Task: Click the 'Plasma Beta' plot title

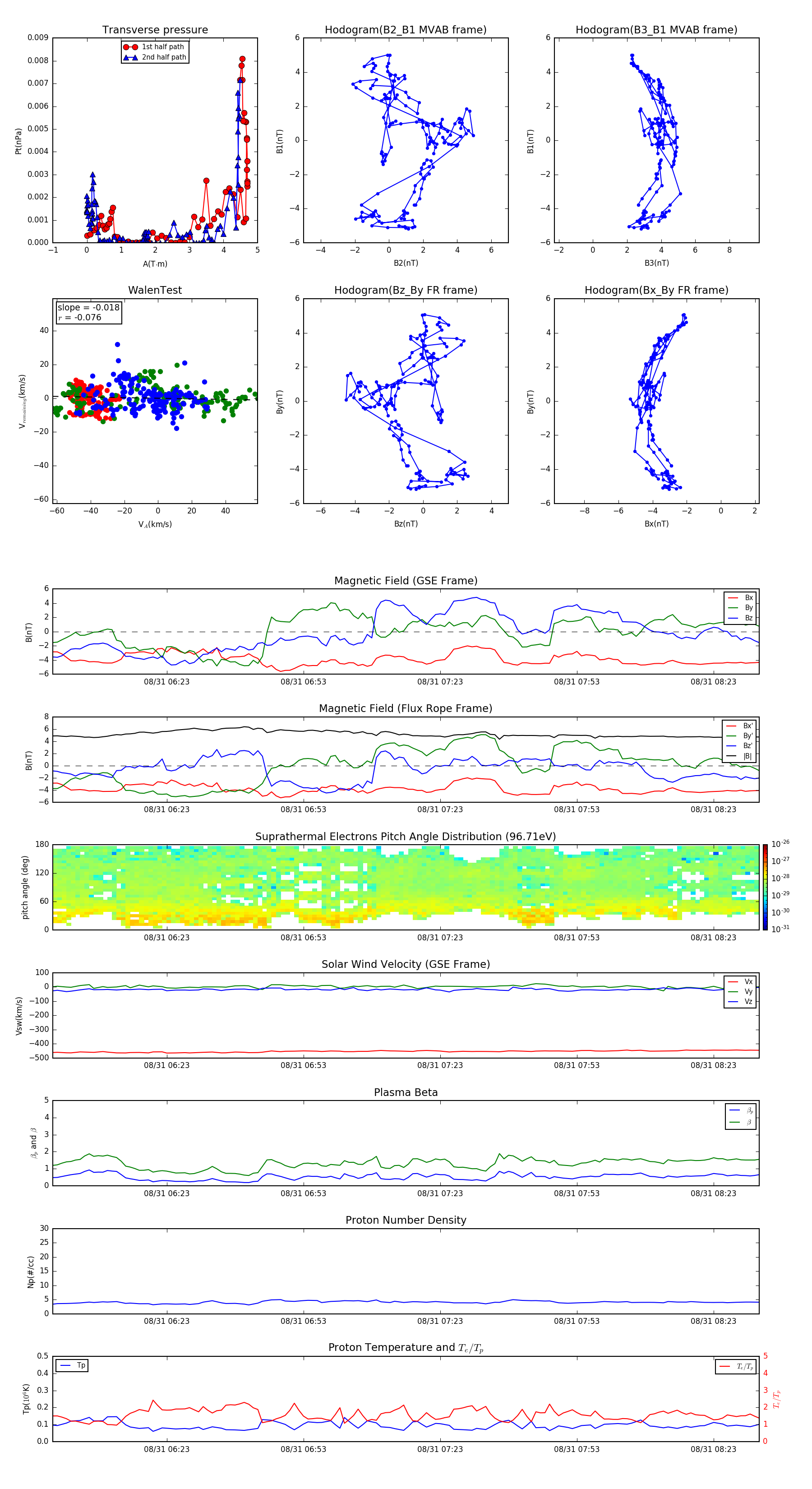Action: point(406,1092)
